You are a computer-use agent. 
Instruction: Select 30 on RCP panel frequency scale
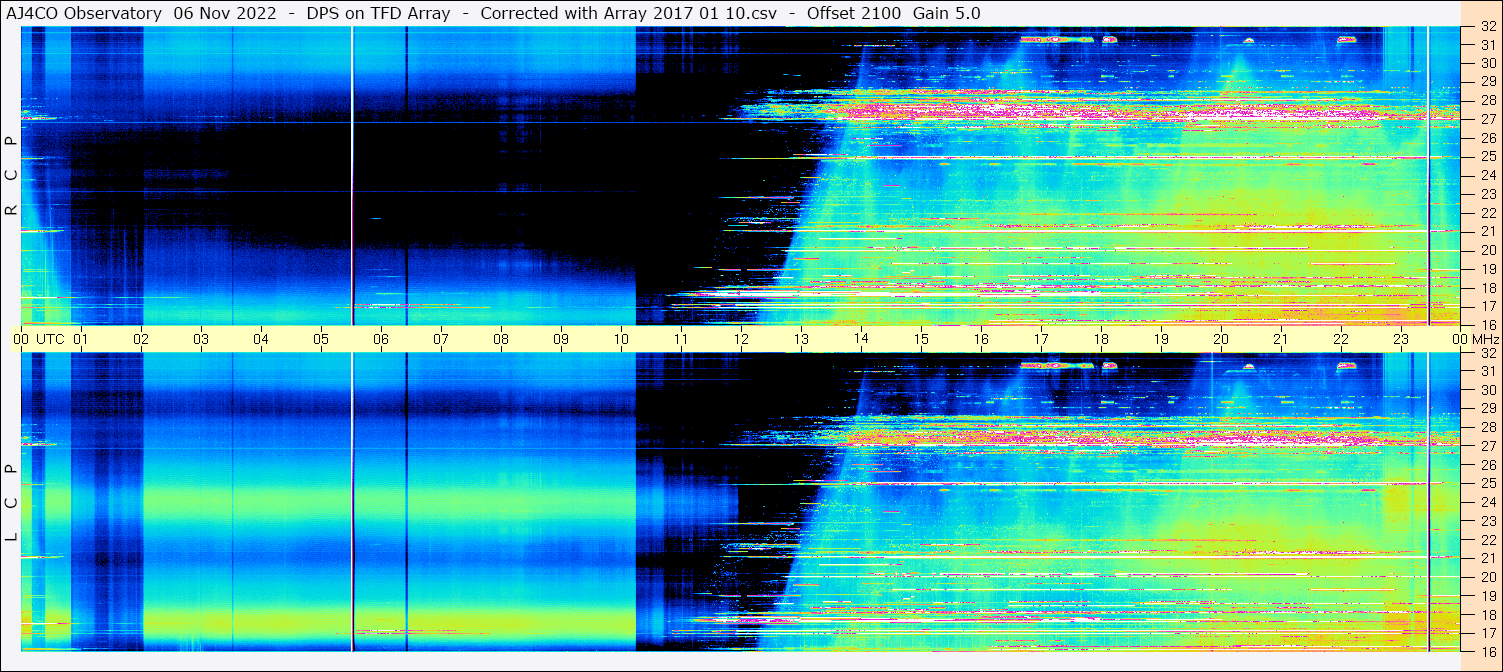click(1487, 63)
